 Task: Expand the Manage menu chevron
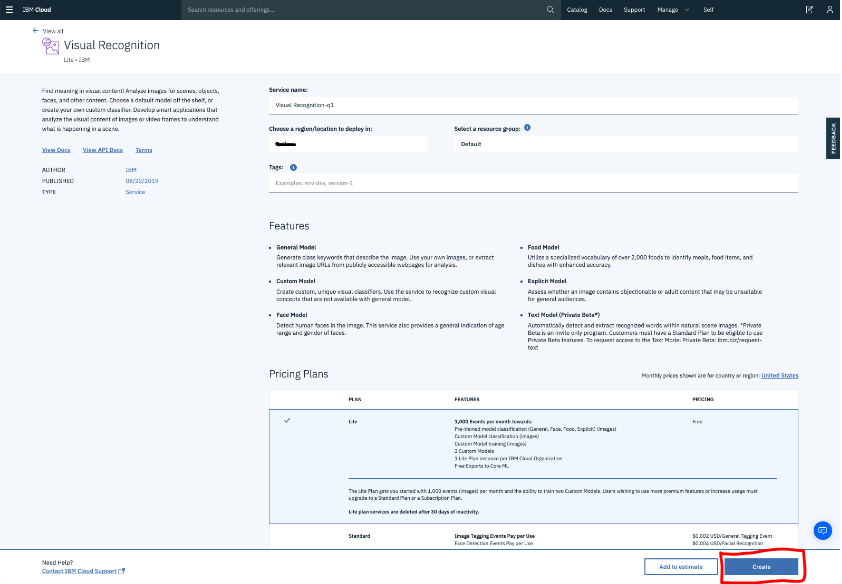[687, 10]
